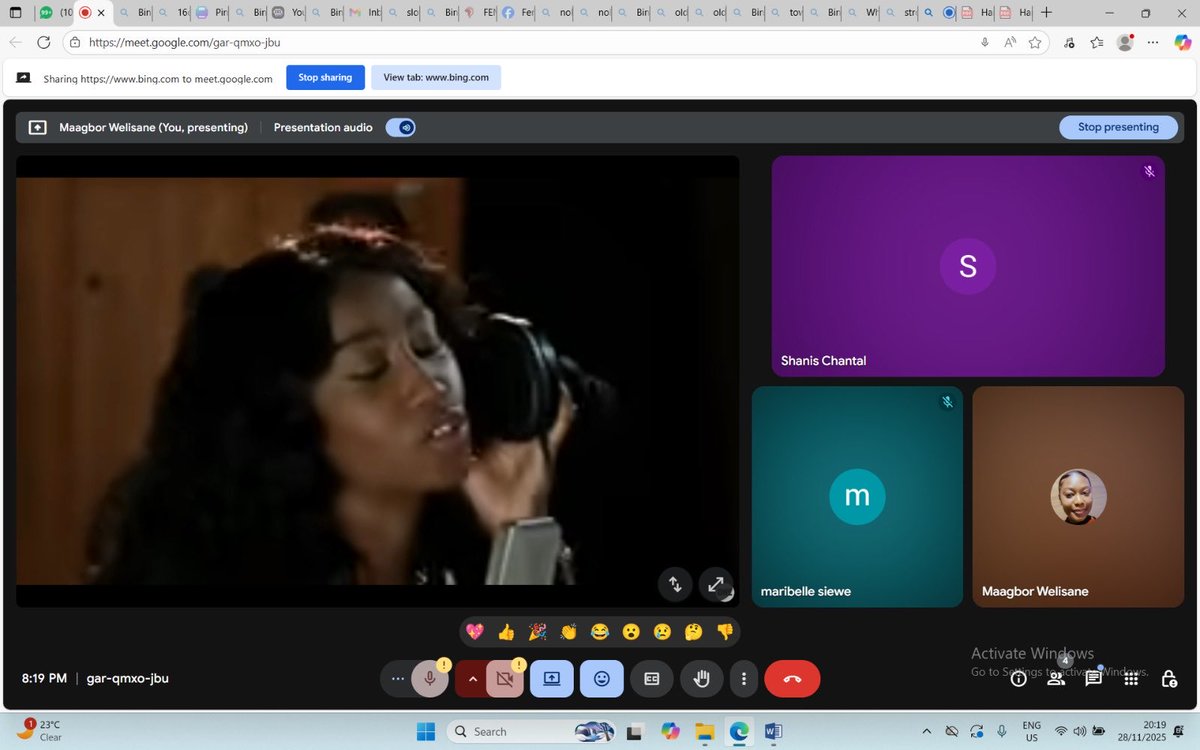Send sad face reaction
The height and width of the screenshot is (750, 1200).
[662, 632]
